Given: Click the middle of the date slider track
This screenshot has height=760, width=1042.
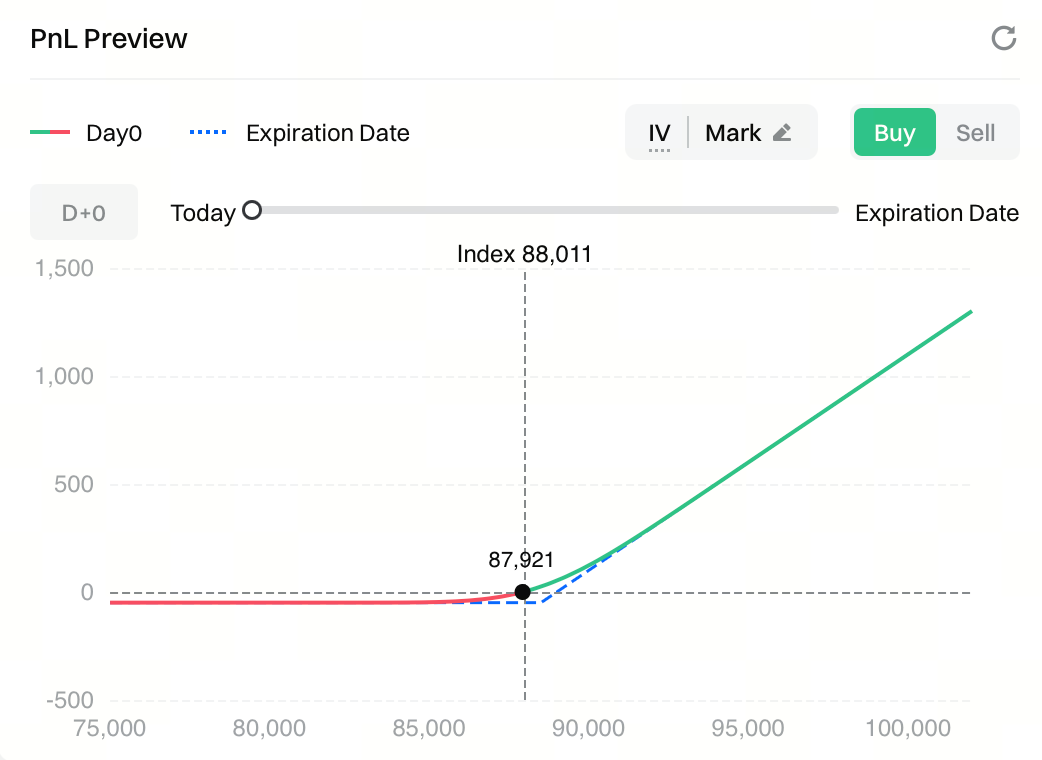Looking at the screenshot, I should point(545,210).
